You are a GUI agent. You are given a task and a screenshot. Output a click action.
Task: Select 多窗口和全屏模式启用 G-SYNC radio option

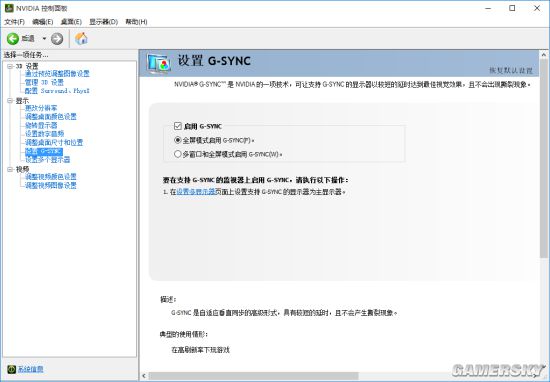[x=178, y=154]
